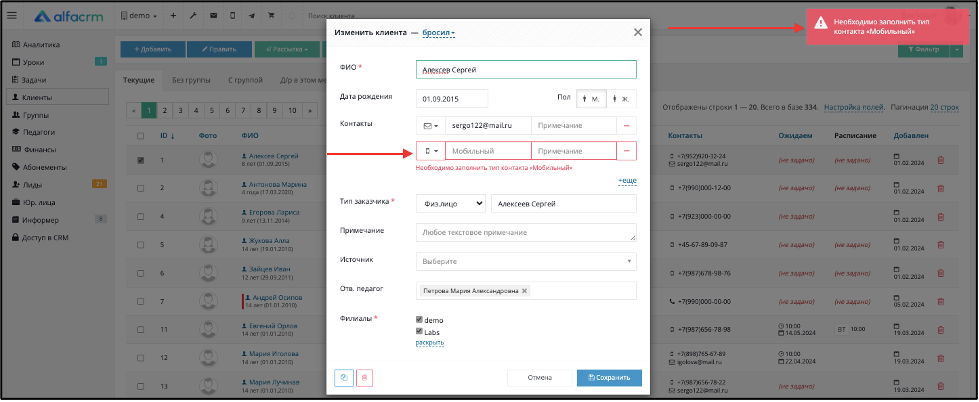Click in the ФИО input field
979x402 pixels.
coord(526,69)
